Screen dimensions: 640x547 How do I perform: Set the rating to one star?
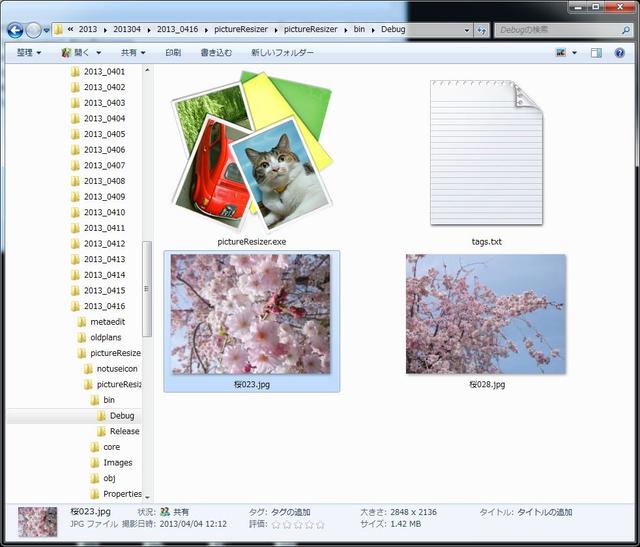[x=276, y=524]
